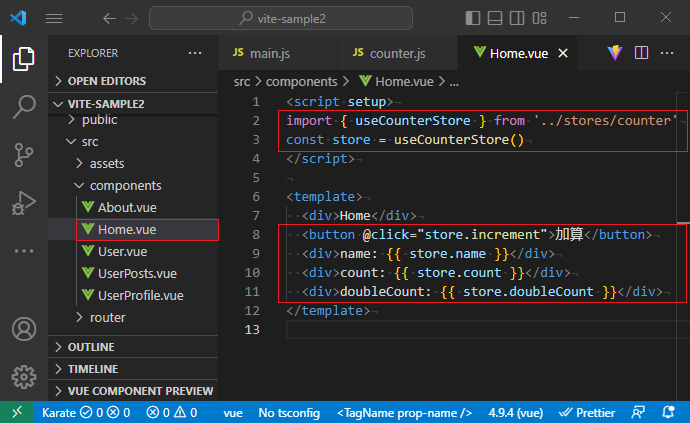The image size is (690, 423).
Task: Click store.doubleCount in line 11
Action: (528, 291)
